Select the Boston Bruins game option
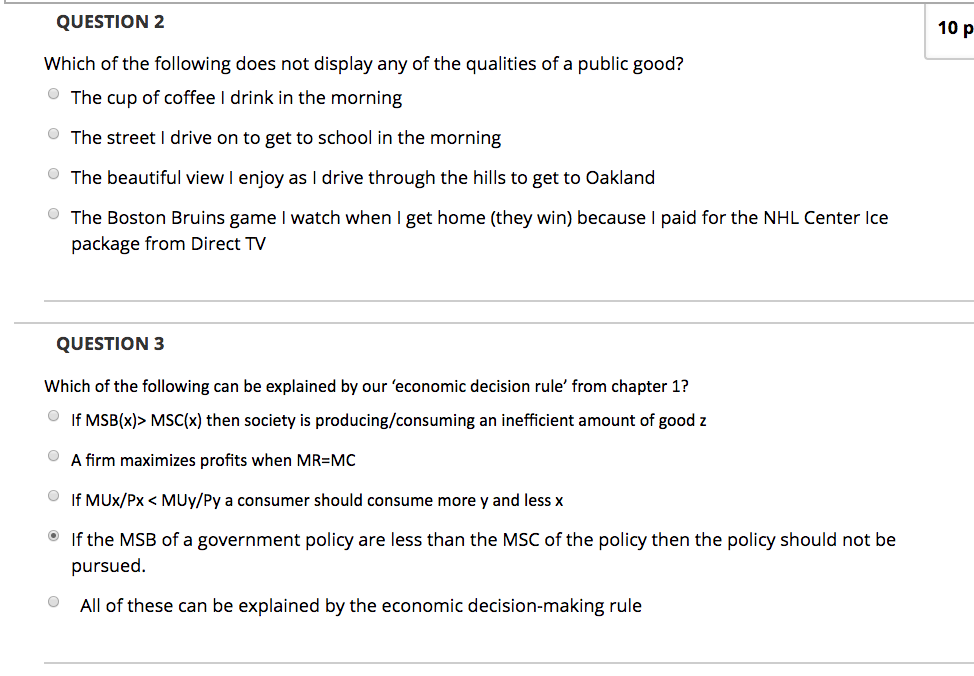This screenshot has height=676, width=974. point(53,212)
